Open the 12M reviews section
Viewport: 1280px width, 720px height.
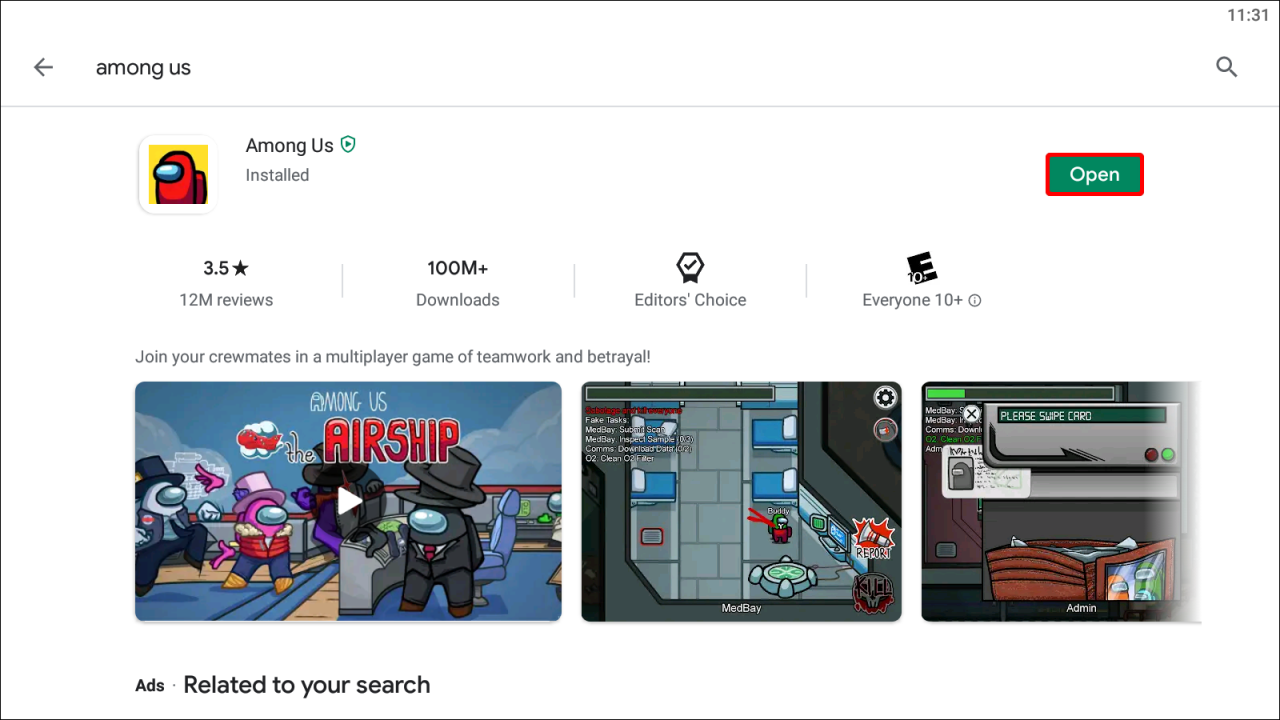coord(226,300)
